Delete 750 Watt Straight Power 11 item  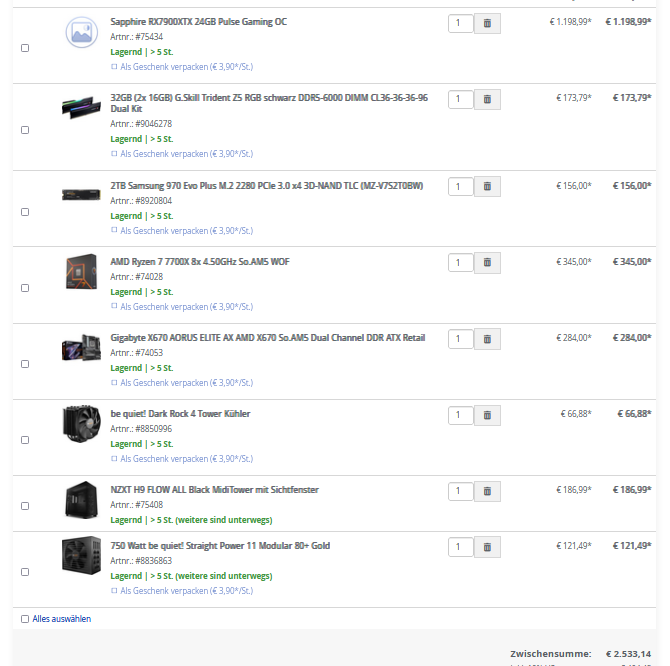point(487,547)
